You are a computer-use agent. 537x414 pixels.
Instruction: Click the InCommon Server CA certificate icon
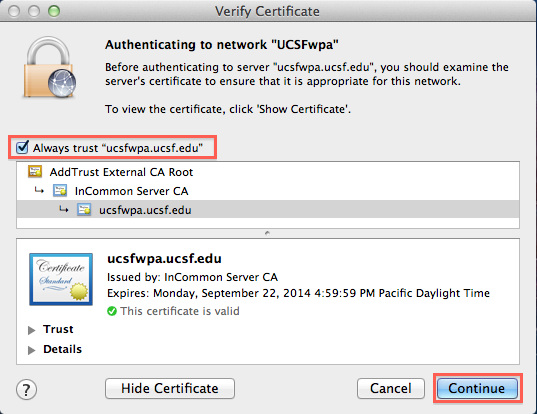(60, 190)
